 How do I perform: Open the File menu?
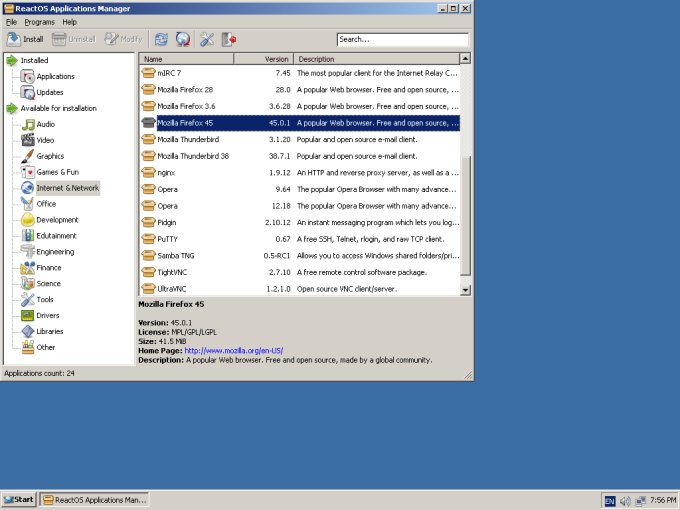point(11,22)
